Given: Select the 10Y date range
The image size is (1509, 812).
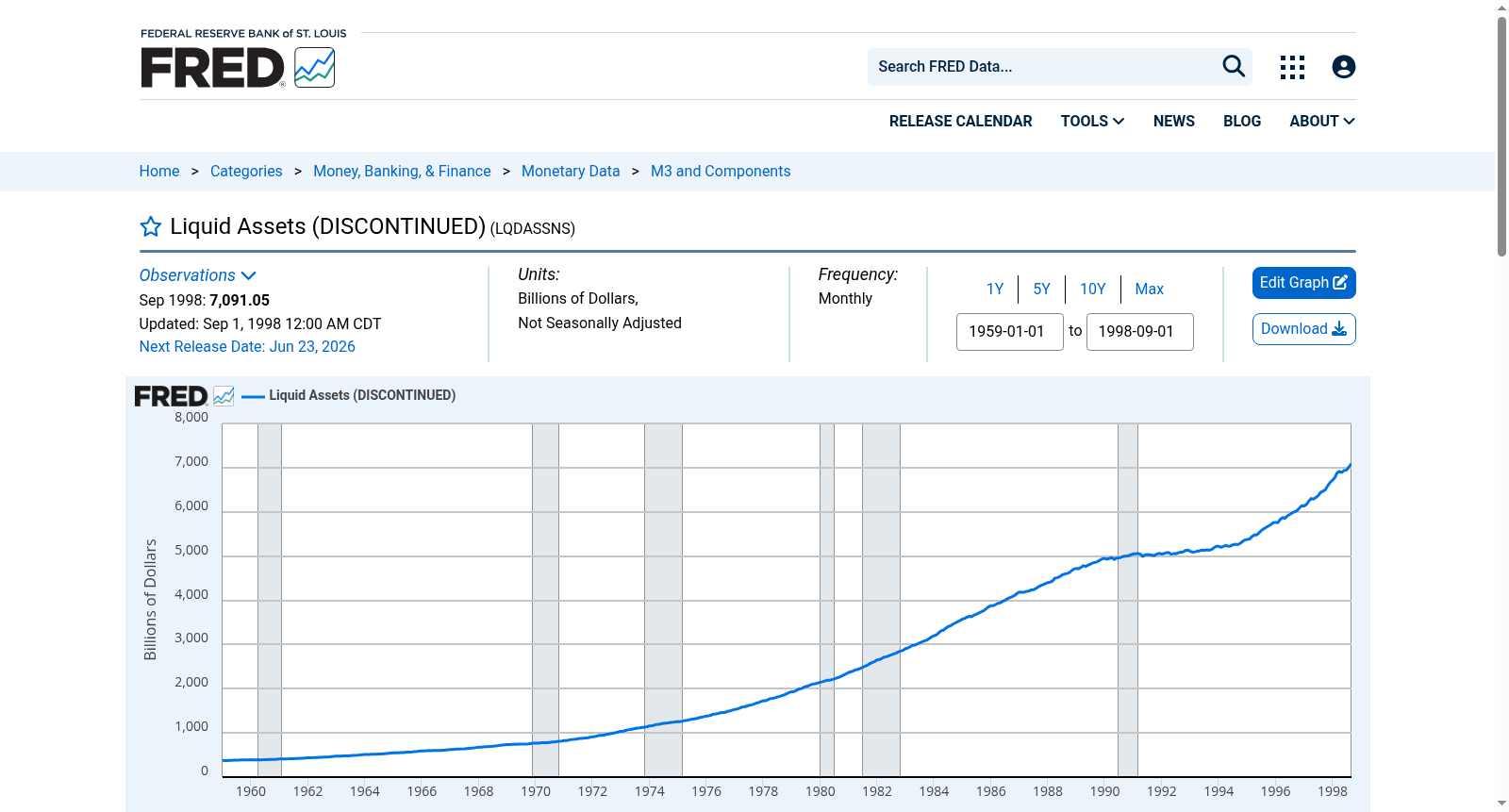Looking at the screenshot, I should [x=1092, y=289].
